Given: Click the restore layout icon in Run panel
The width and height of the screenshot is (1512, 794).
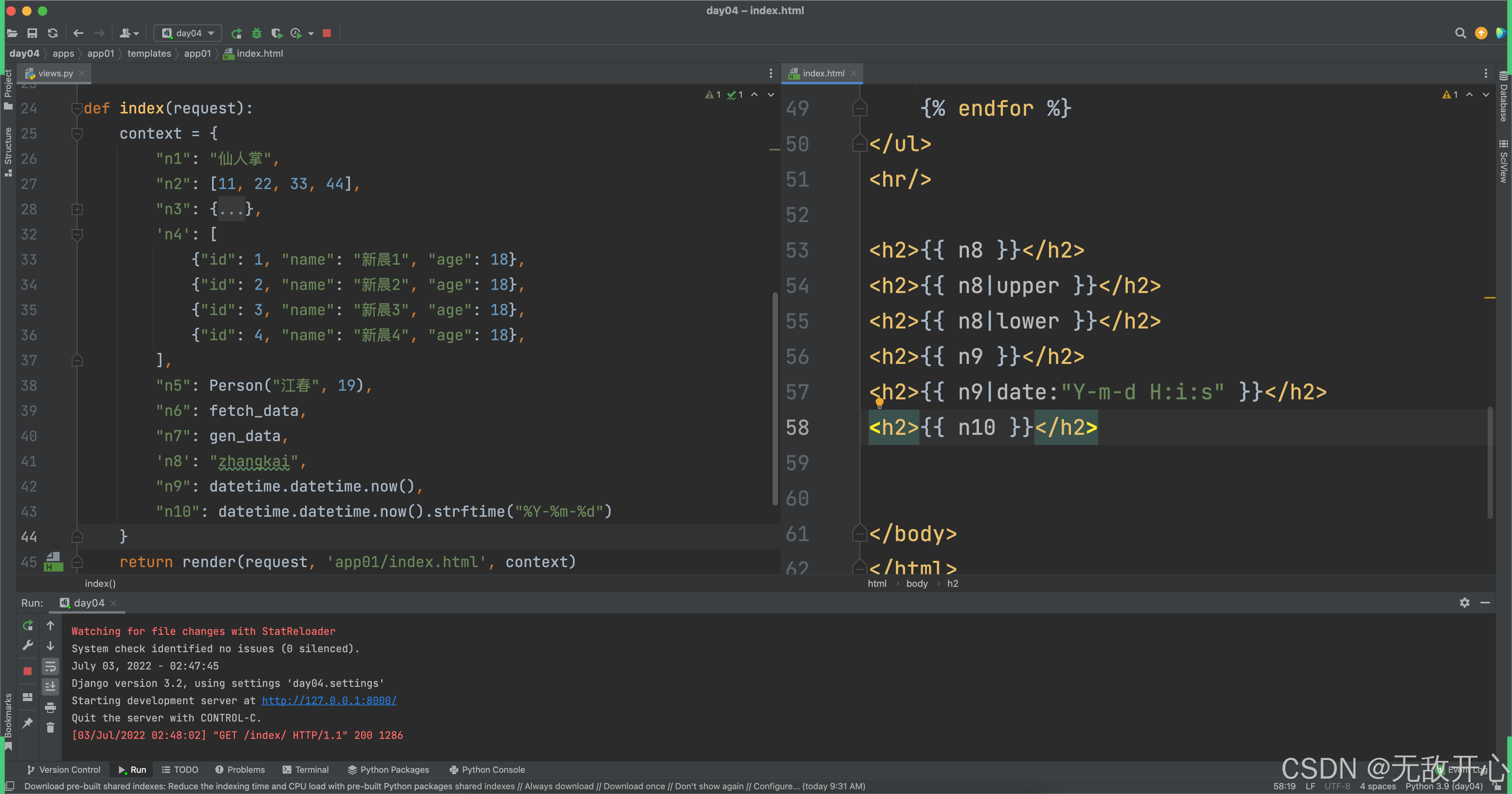Looking at the screenshot, I should coord(28,697).
